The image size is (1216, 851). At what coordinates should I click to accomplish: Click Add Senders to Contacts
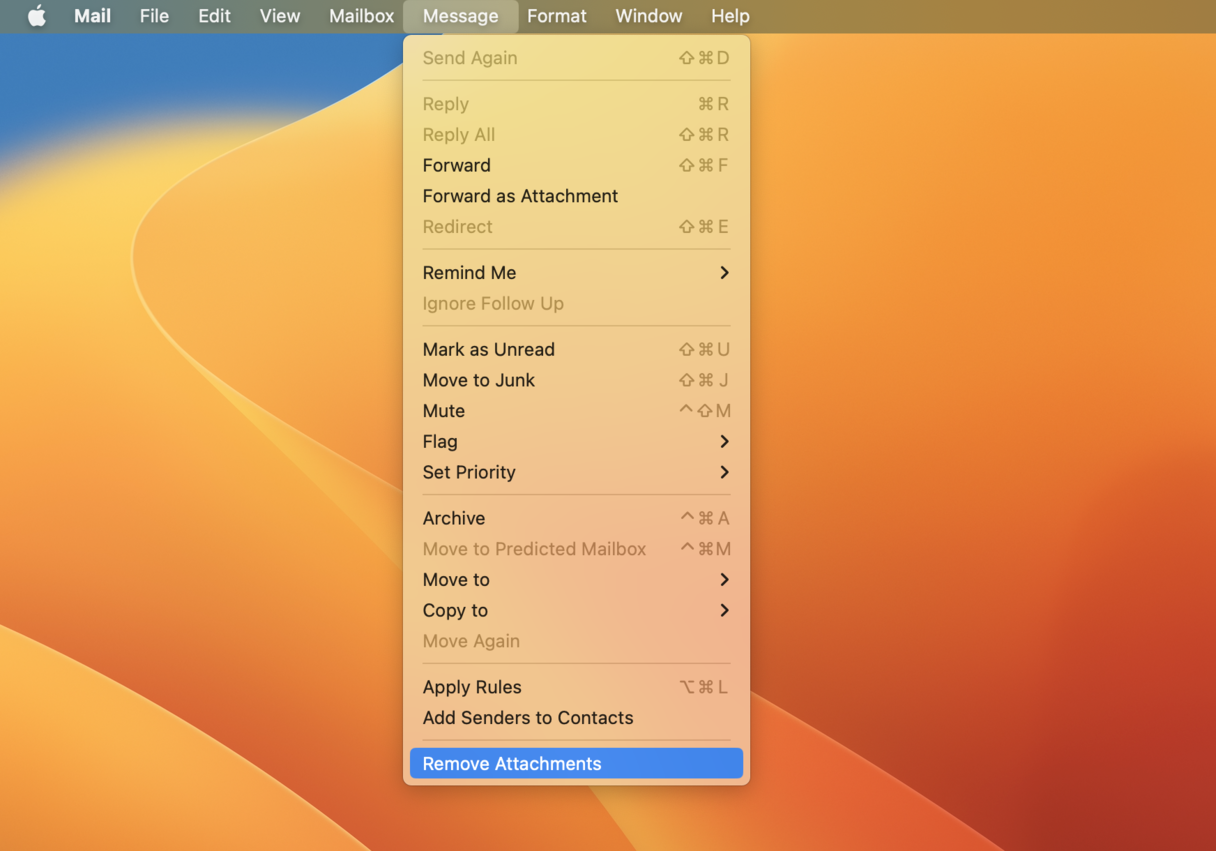point(528,719)
